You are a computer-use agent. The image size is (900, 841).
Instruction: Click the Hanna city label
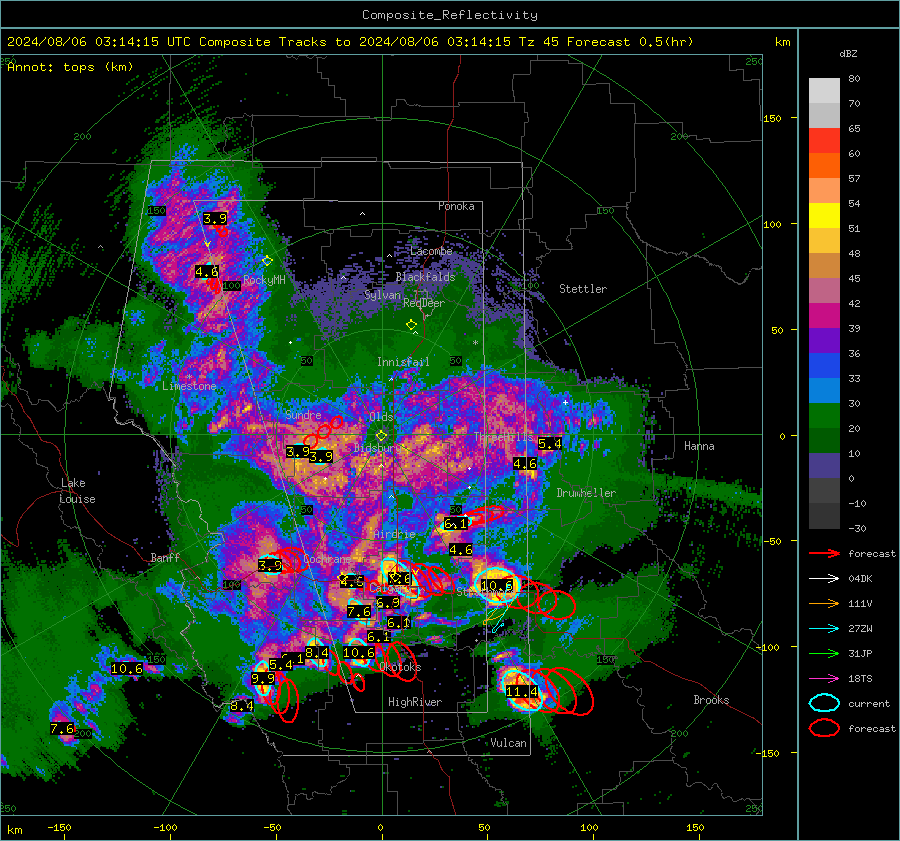[699, 446]
